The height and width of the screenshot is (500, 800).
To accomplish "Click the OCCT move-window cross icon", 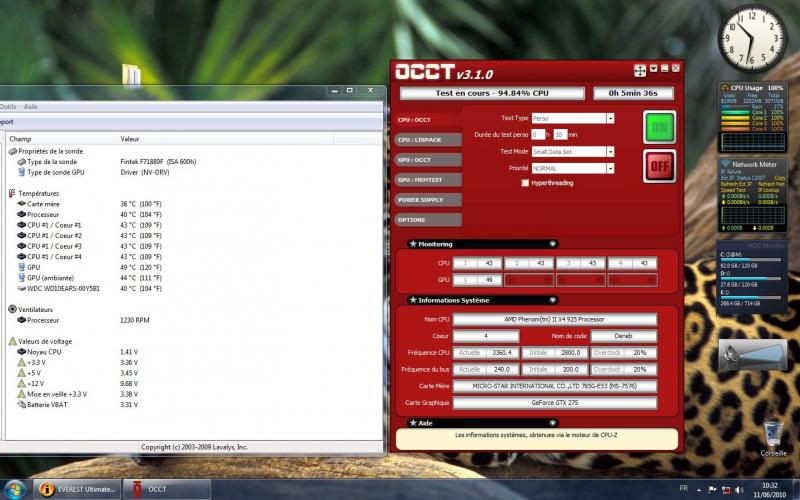I will point(640,70).
